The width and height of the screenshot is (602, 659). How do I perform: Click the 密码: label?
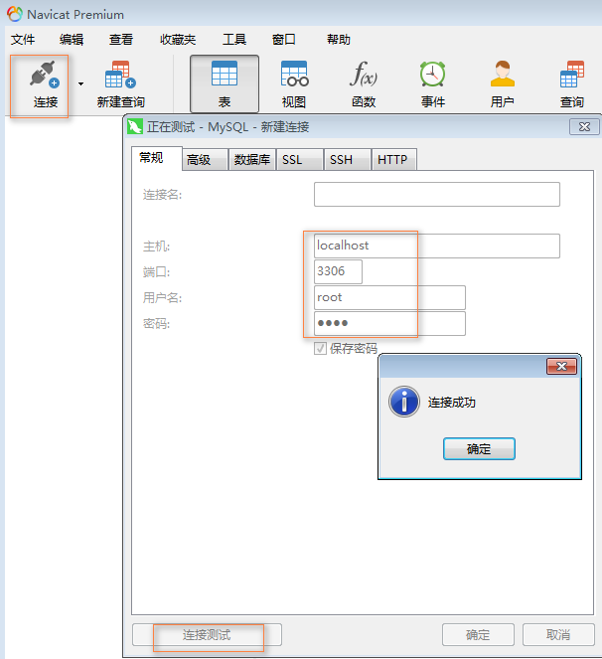[156, 324]
